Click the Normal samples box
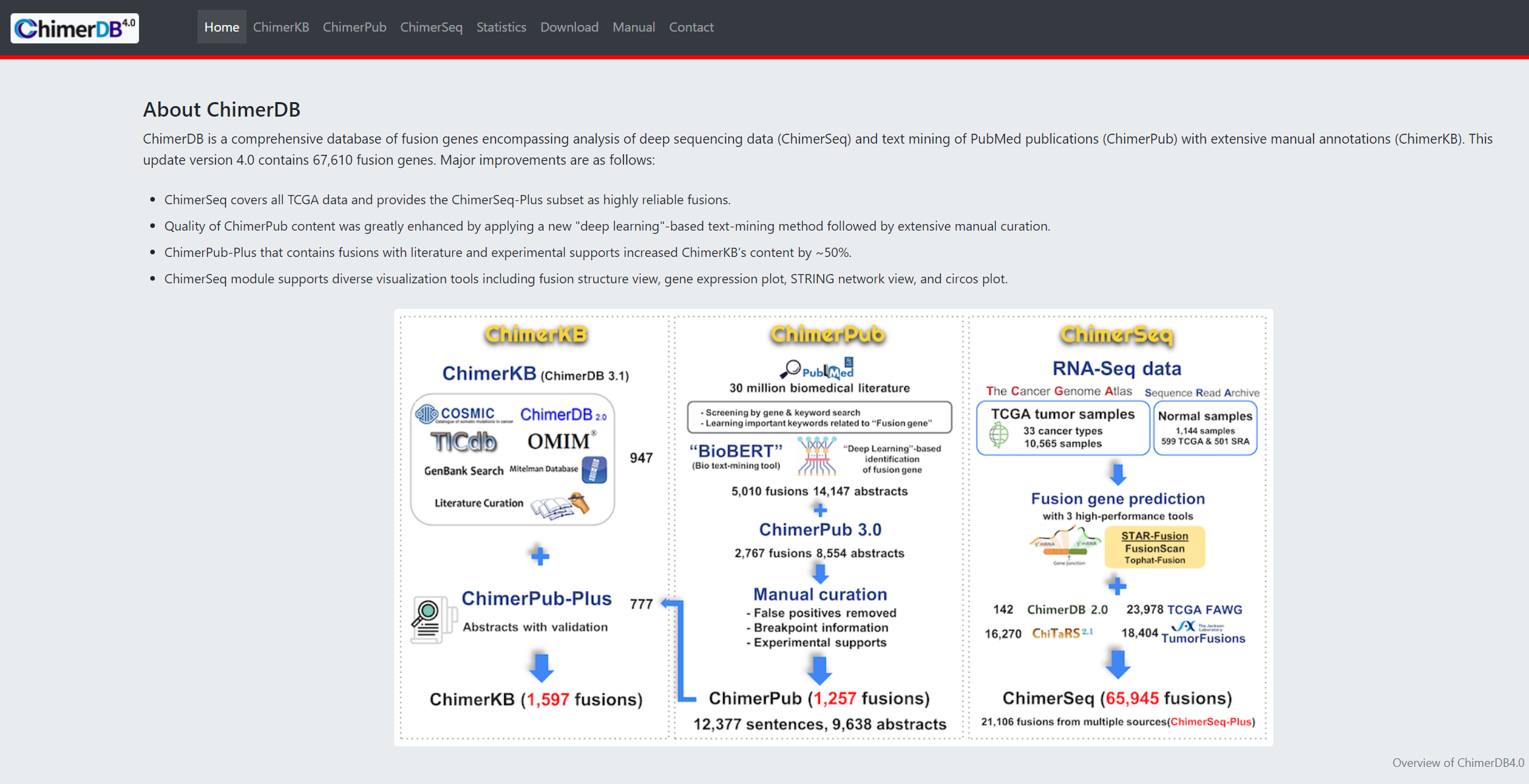This screenshot has height=784, width=1529. pos(1205,428)
